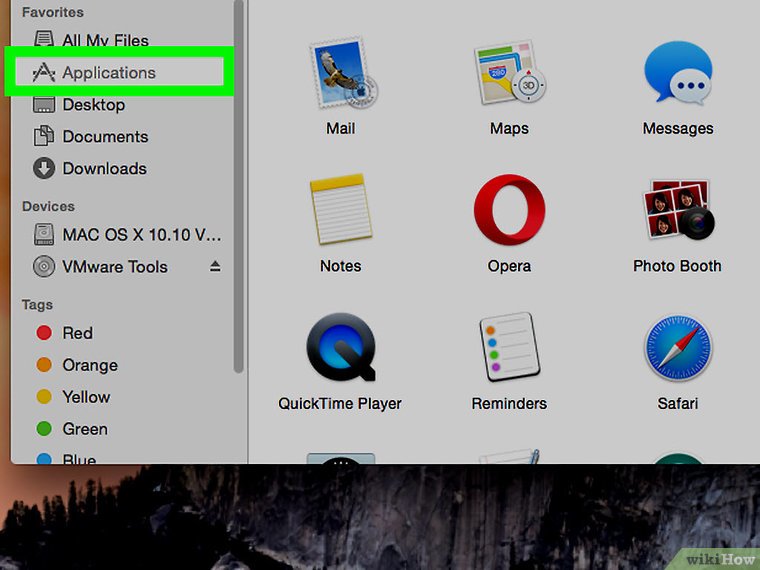Image resolution: width=760 pixels, height=570 pixels.
Task: Open the Downloads sidebar folder
Action: 104,169
